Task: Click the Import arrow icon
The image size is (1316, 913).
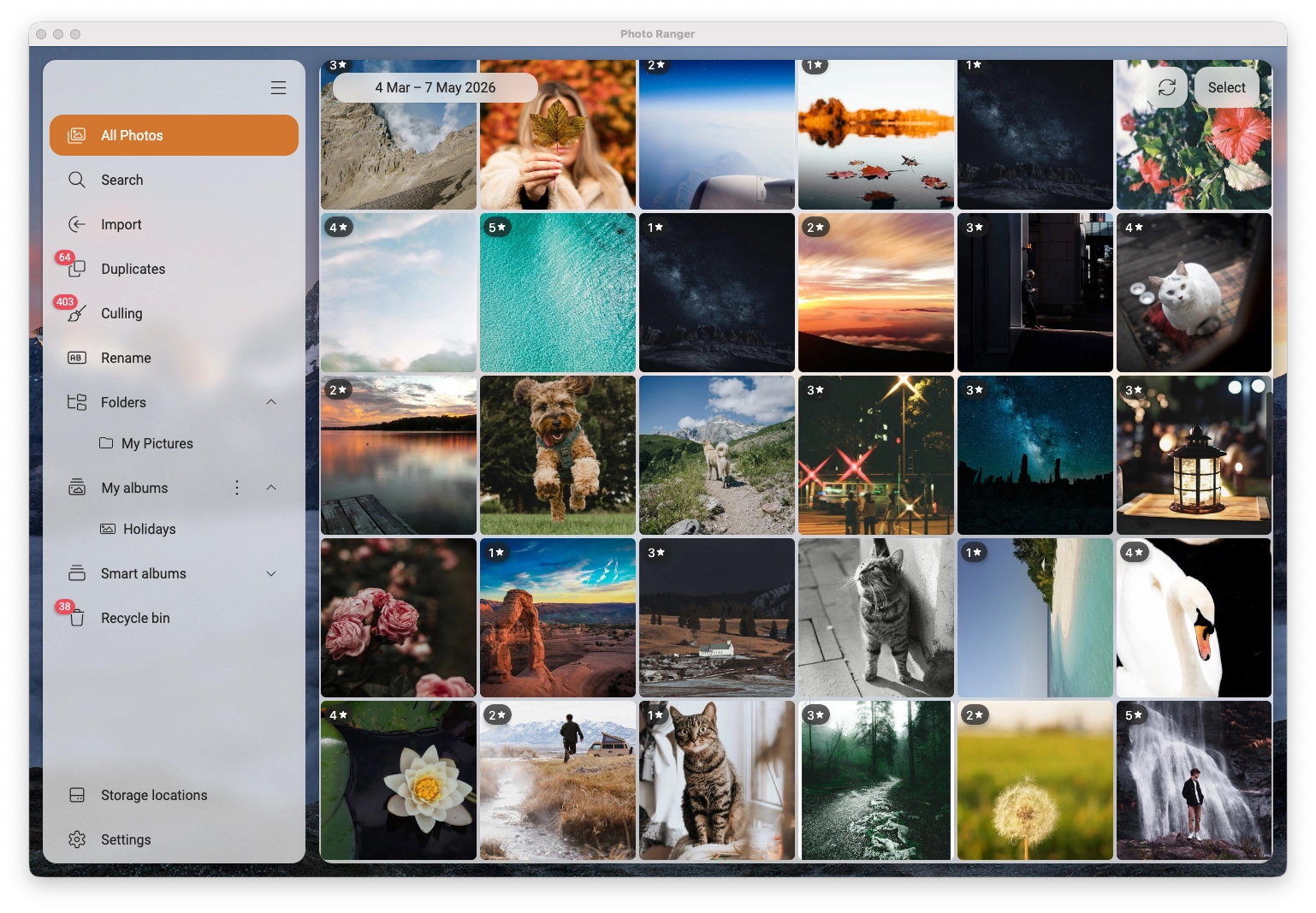Action: 77,224
